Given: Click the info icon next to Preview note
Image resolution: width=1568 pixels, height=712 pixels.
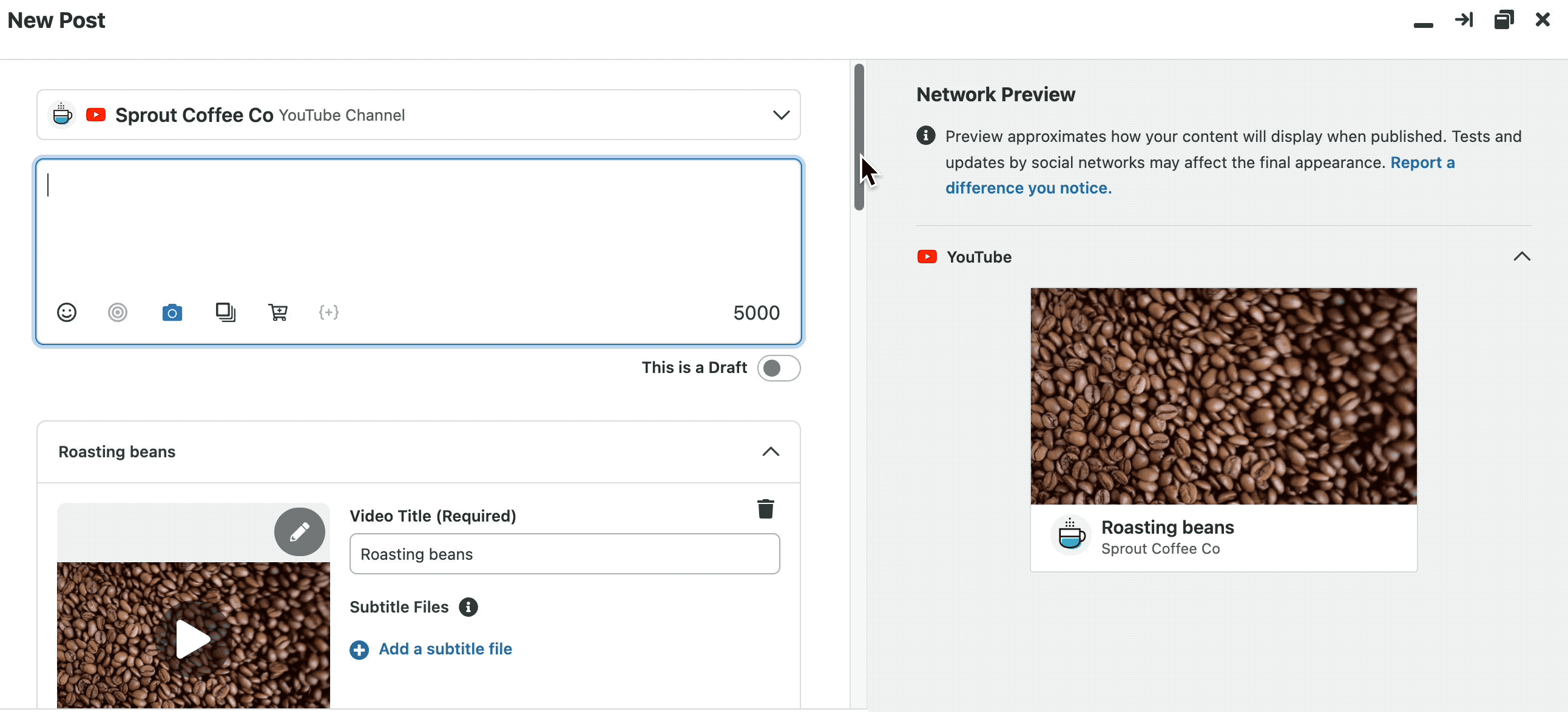Looking at the screenshot, I should coord(926,135).
